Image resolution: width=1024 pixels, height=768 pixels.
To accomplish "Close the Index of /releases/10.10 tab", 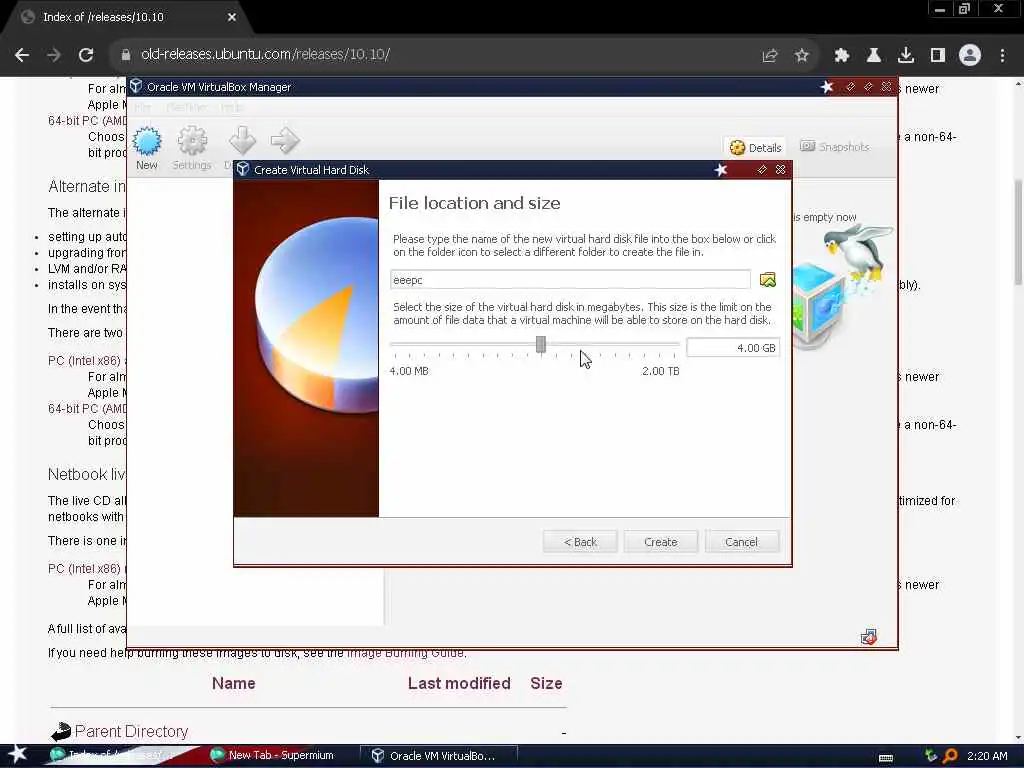I will pyautogui.click(x=232, y=17).
